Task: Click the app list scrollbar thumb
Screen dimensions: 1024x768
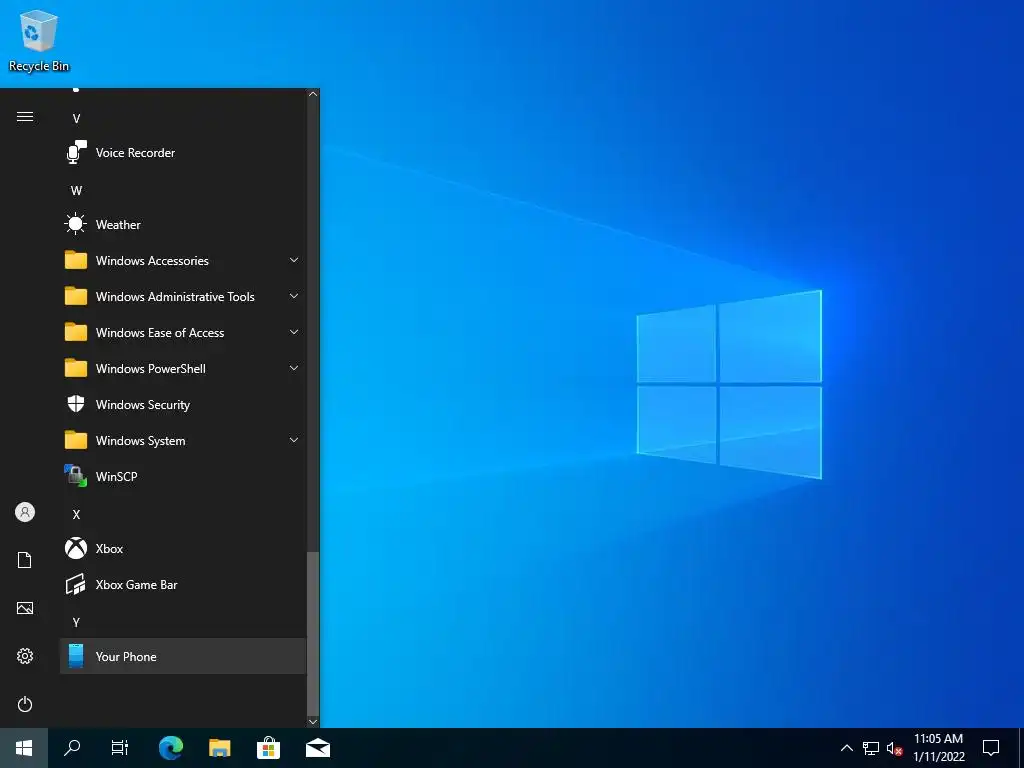Action: tap(313, 633)
